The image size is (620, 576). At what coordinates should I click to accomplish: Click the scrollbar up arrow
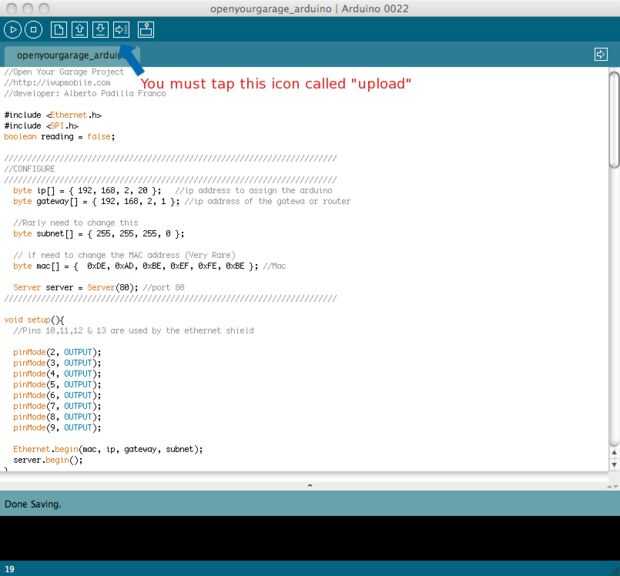coord(614,453)
